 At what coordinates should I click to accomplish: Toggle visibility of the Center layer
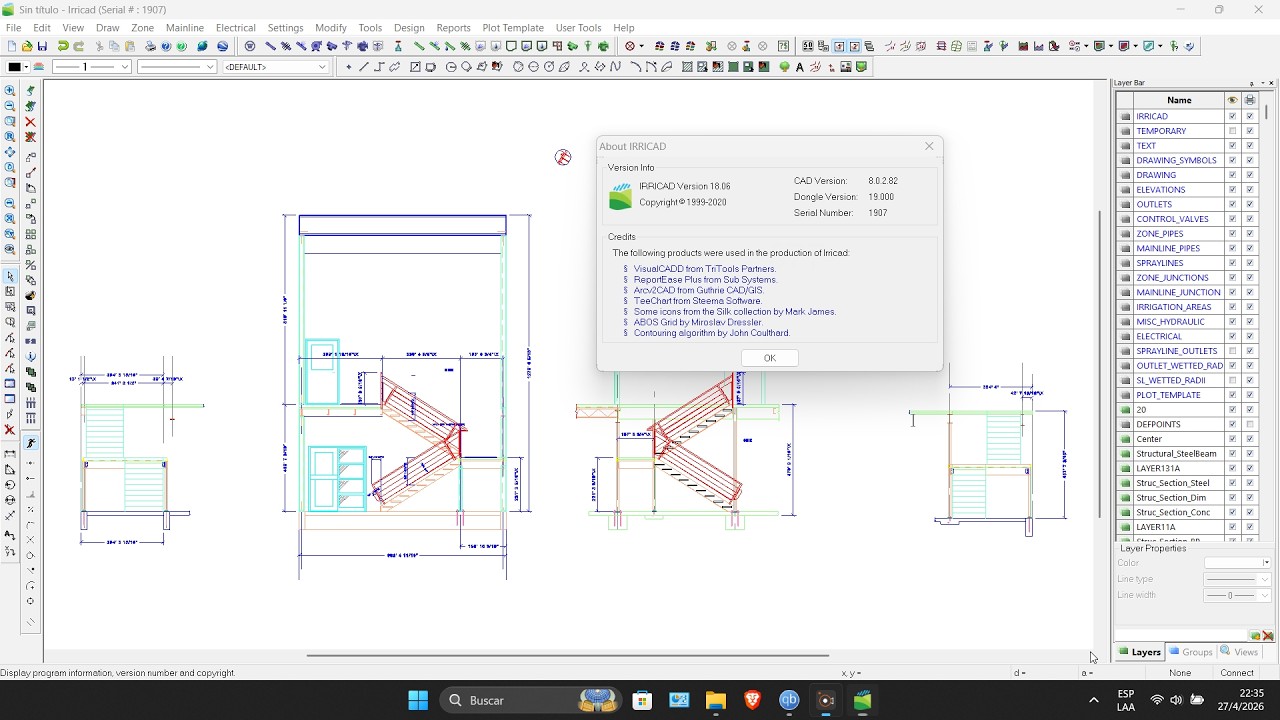pos(1232,439)
